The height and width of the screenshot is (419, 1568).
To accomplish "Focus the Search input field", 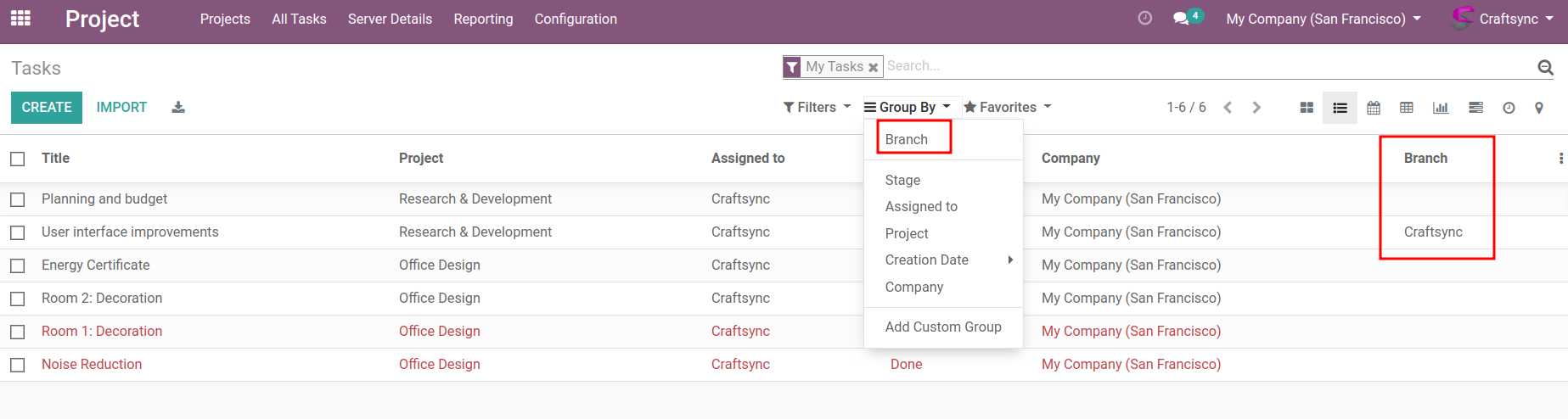I will tap(1206, 66).
